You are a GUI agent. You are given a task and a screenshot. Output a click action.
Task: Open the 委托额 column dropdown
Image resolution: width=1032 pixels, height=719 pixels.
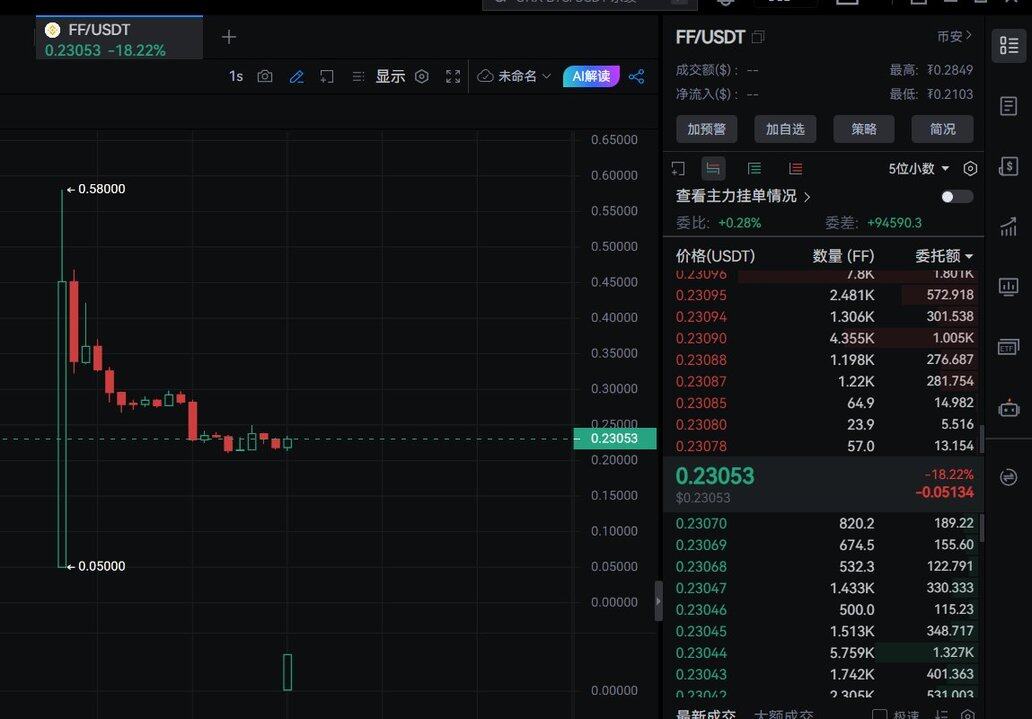click(943, 256)
